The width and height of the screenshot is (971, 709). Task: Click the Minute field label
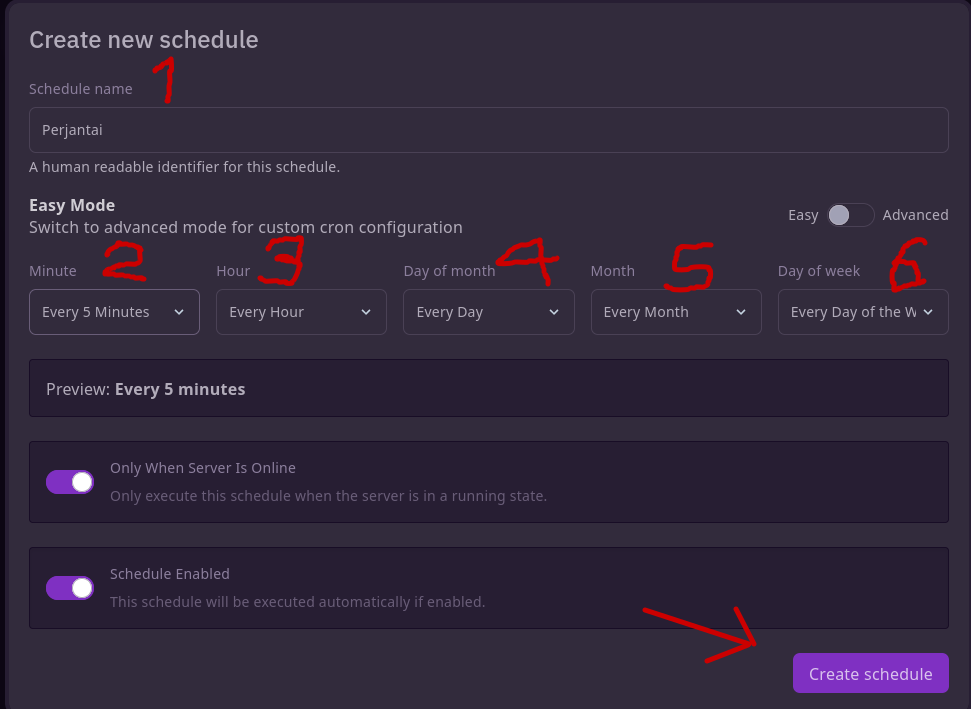[x=53, y=271]
